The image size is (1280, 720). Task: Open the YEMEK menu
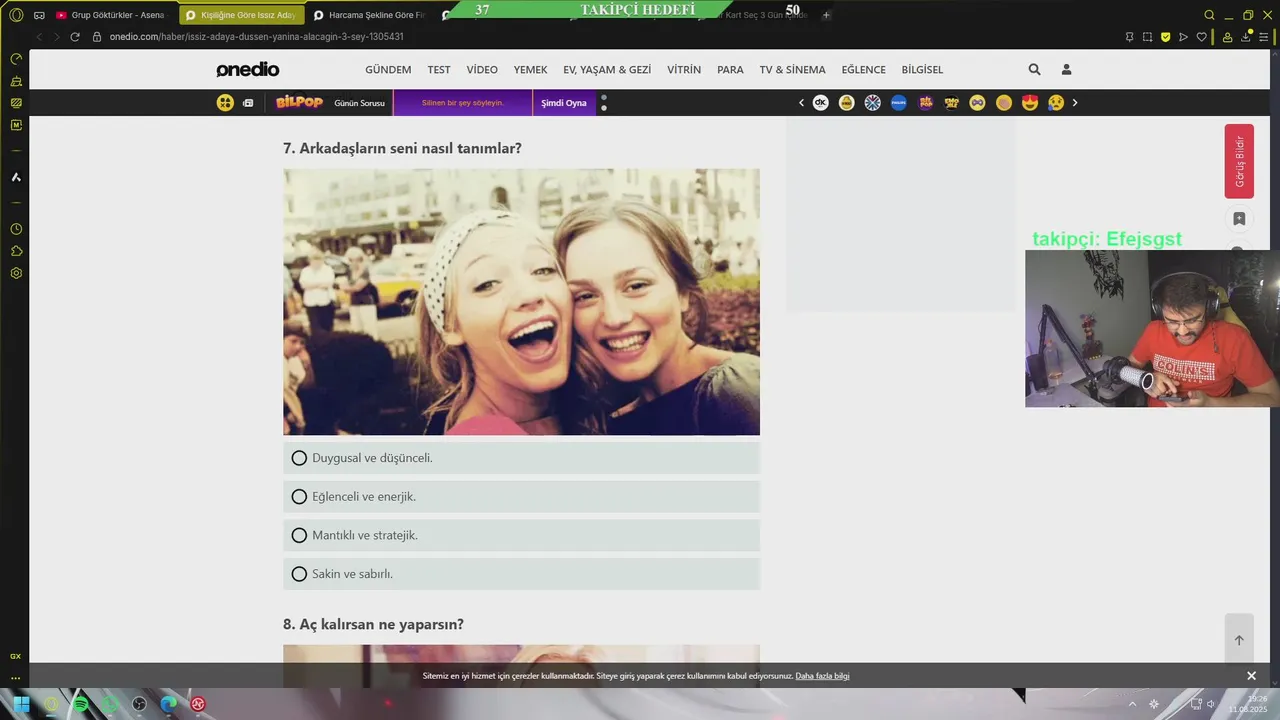(x=530, y=70)
